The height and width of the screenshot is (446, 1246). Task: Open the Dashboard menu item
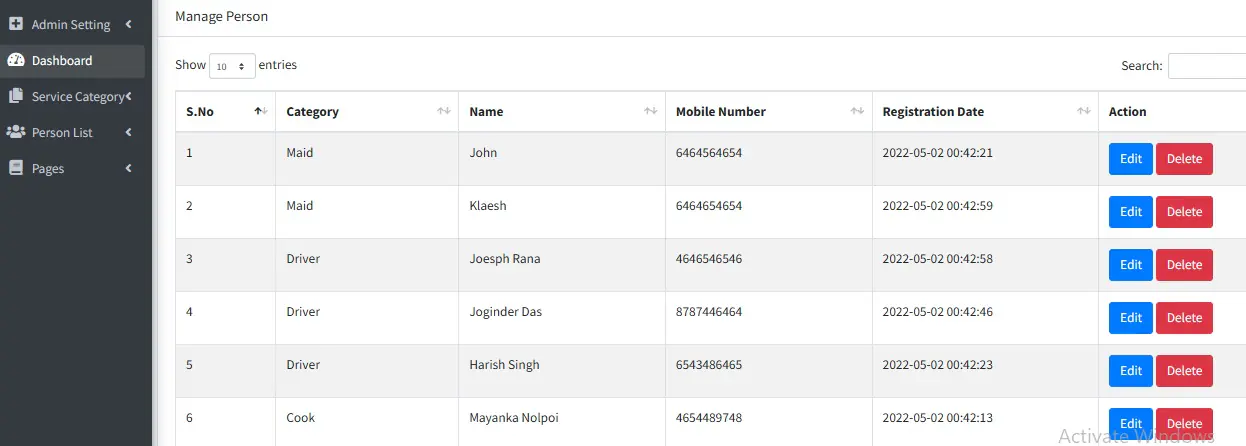pyautogui.click(x=62, y=60)
